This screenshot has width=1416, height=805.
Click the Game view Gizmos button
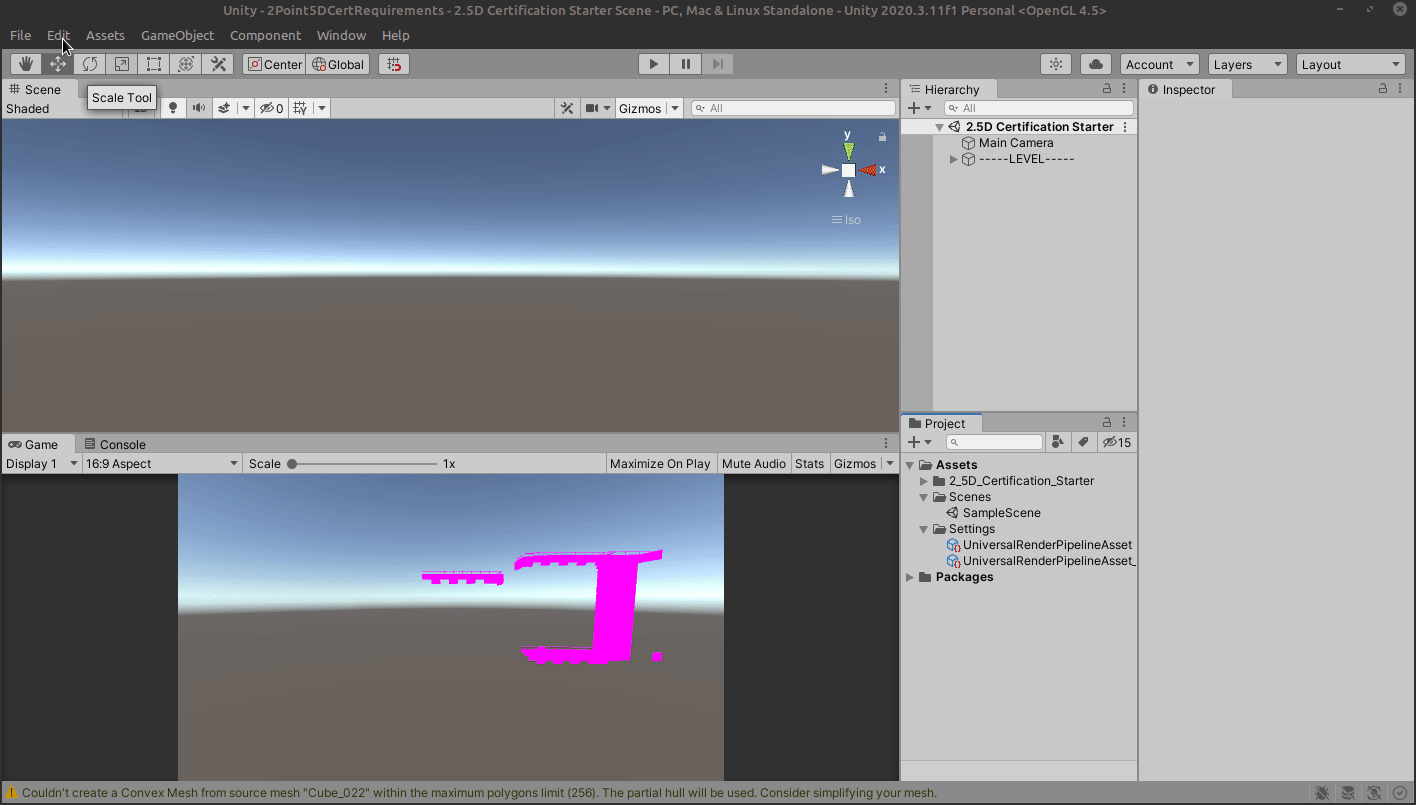[855, 463]
